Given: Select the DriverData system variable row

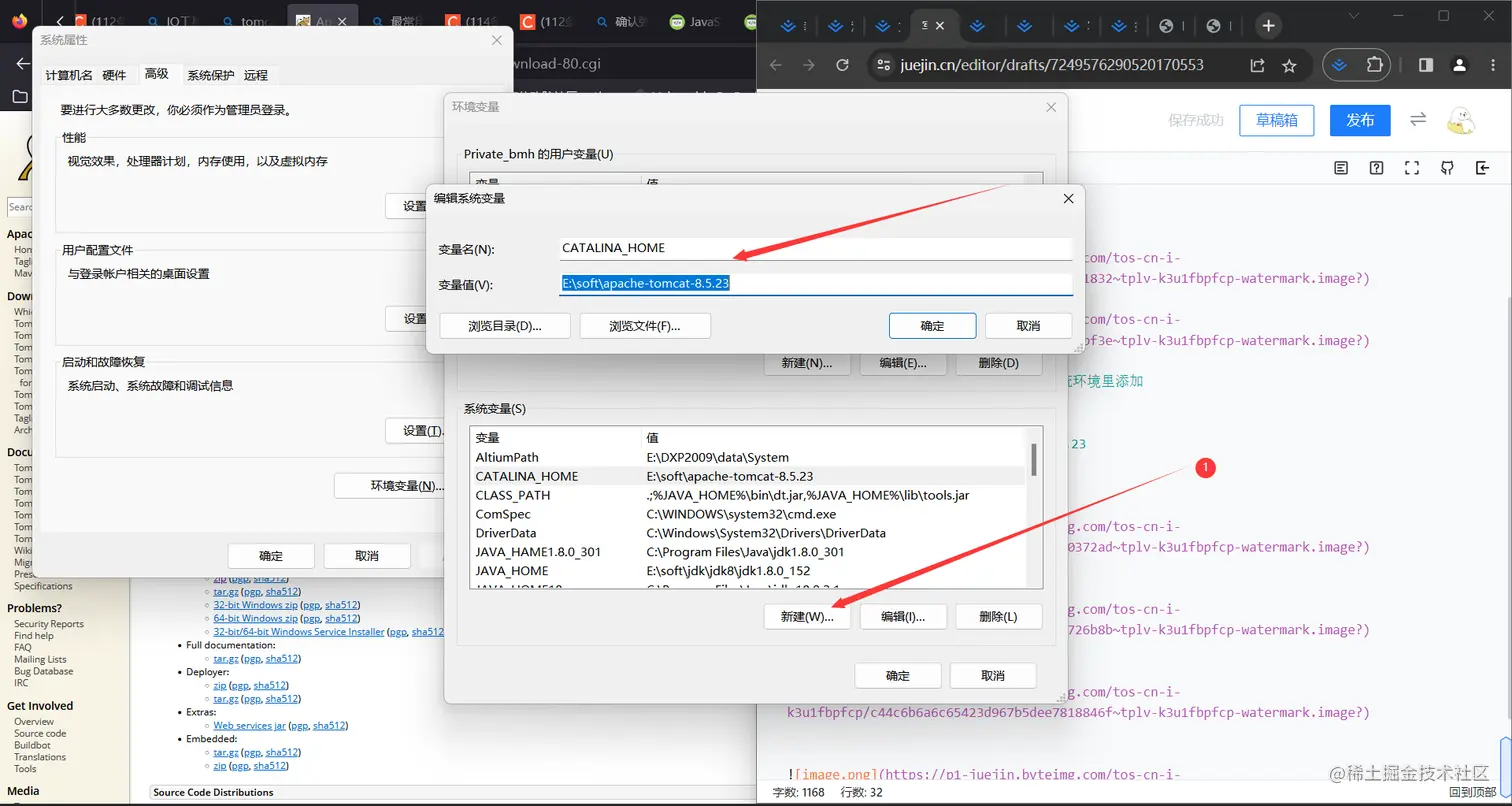Looking at the screenshot, I should point(748,533).
